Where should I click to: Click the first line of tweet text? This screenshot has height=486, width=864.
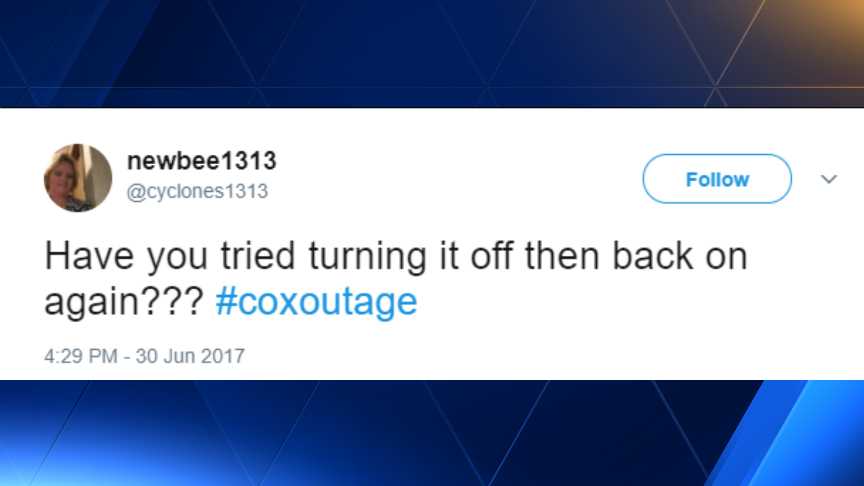click(396, 257)
